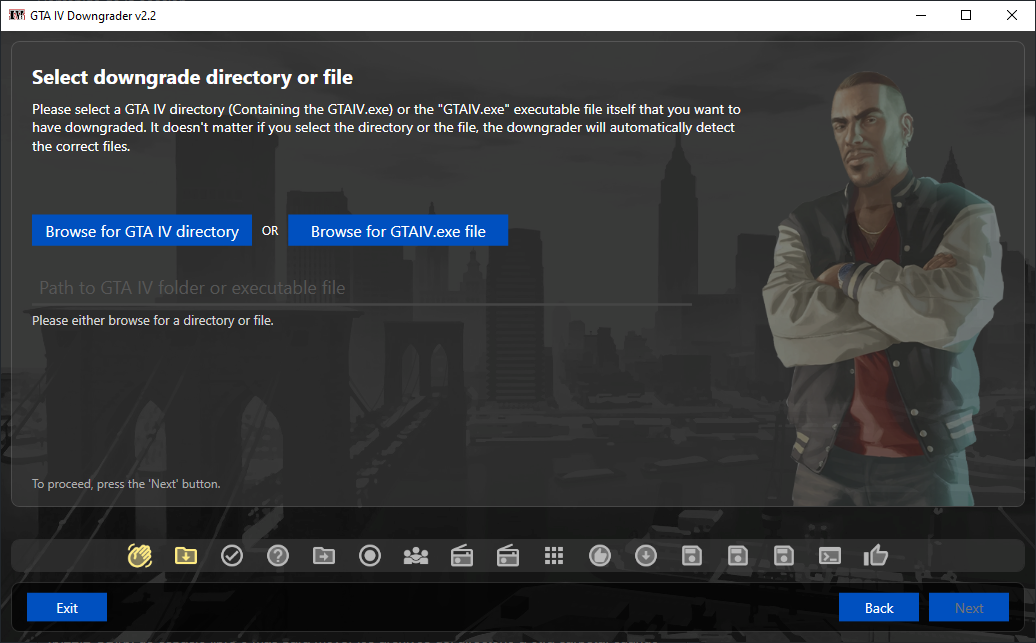
Task: Click the 'Select downgrade directory or file' heading
Action: click(192, 77)
